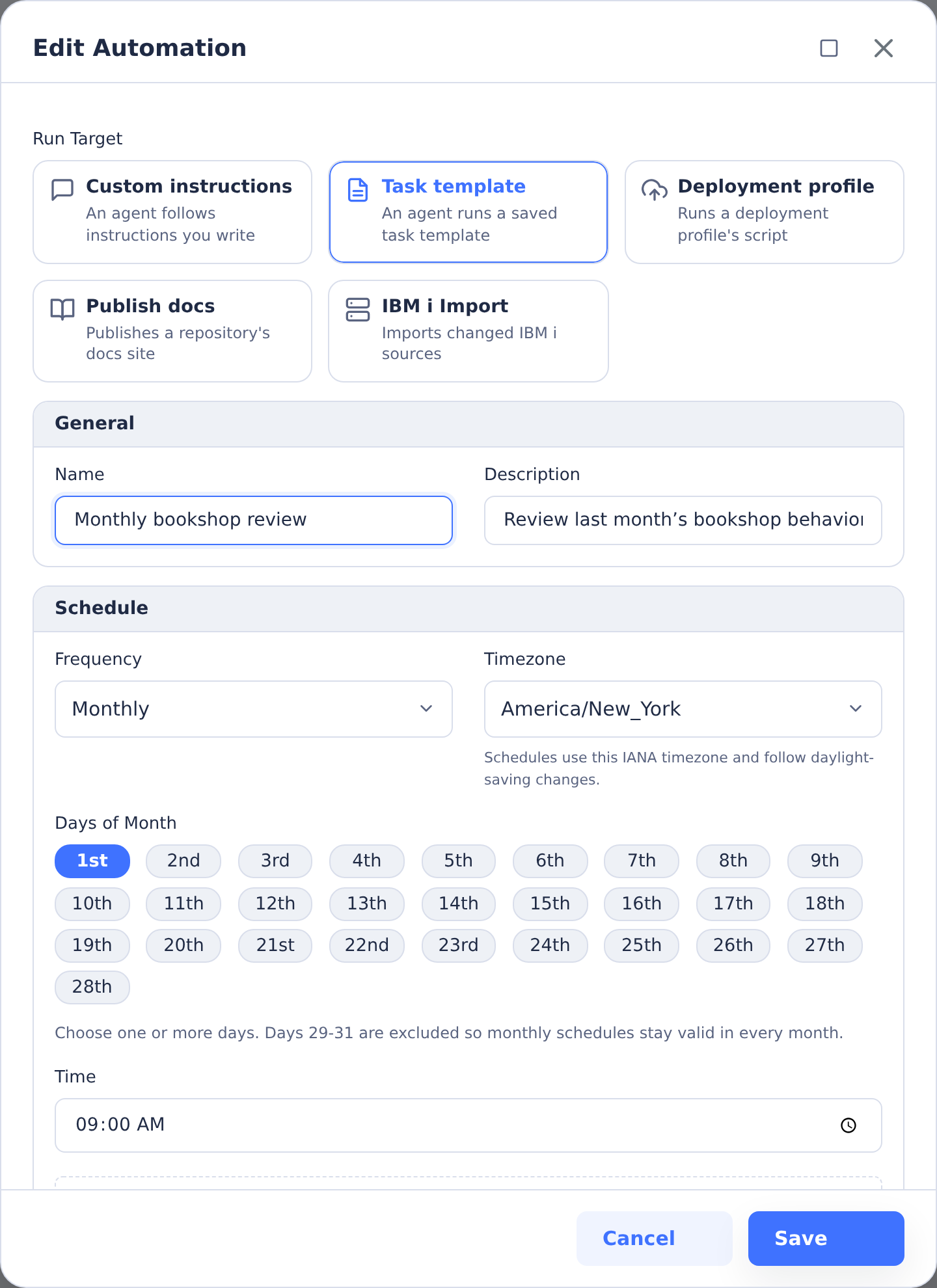Click the Custom instructions chat bubble icon
The width and height of the screenshot is (937, 1288).
coord(62,190)
